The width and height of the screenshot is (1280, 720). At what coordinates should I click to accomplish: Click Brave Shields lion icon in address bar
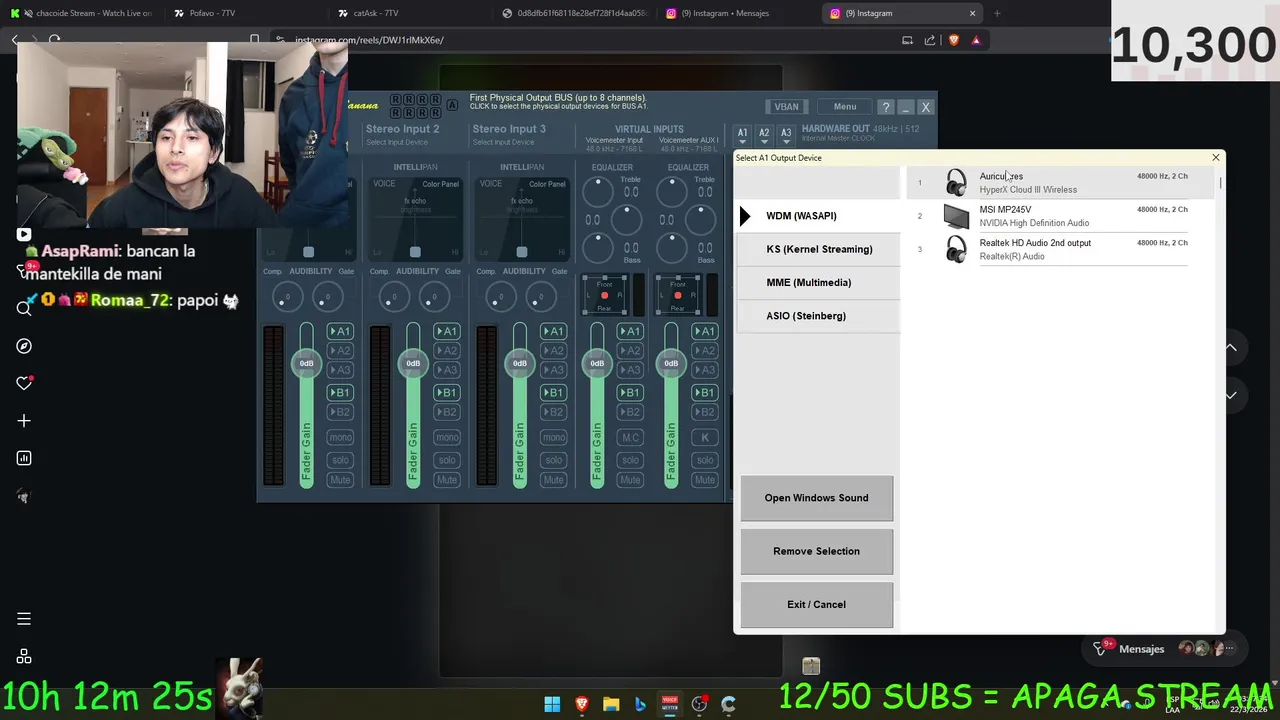953,40
